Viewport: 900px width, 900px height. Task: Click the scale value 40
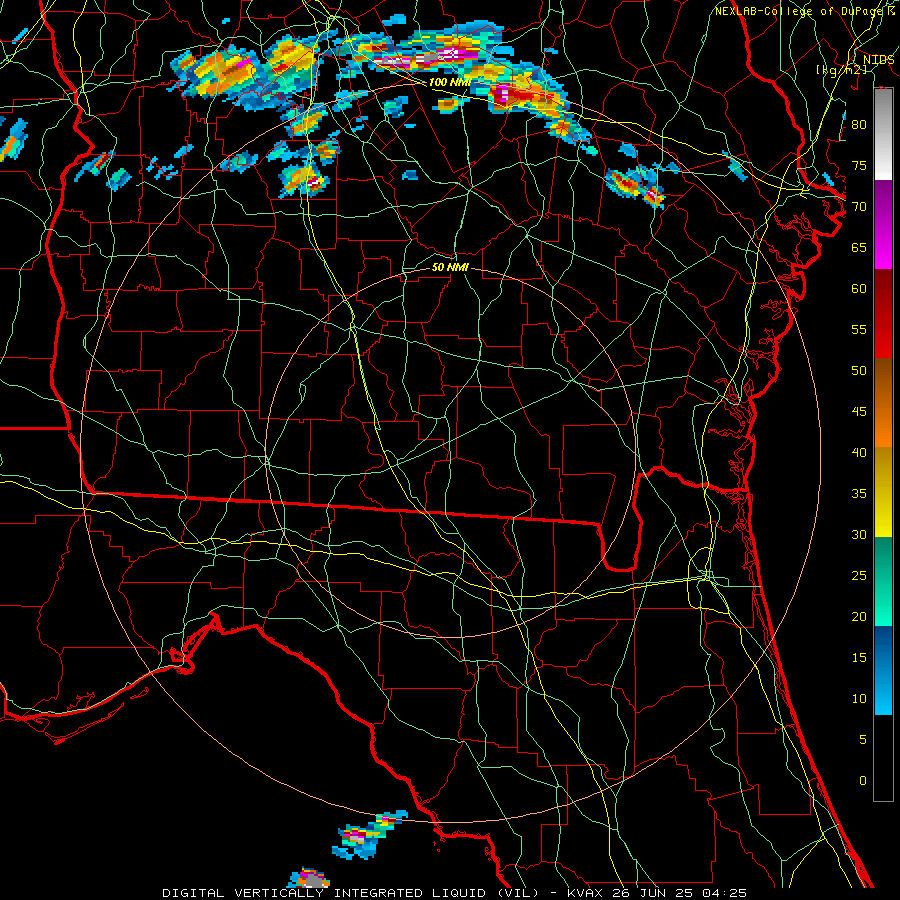(x=859, y=452)
